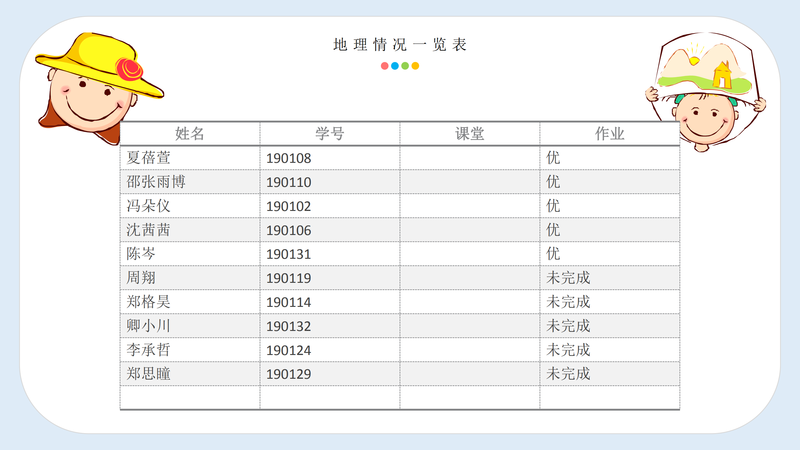
Task: Click student number 190131
Action: pyautogui.click(x=289, y=254)
